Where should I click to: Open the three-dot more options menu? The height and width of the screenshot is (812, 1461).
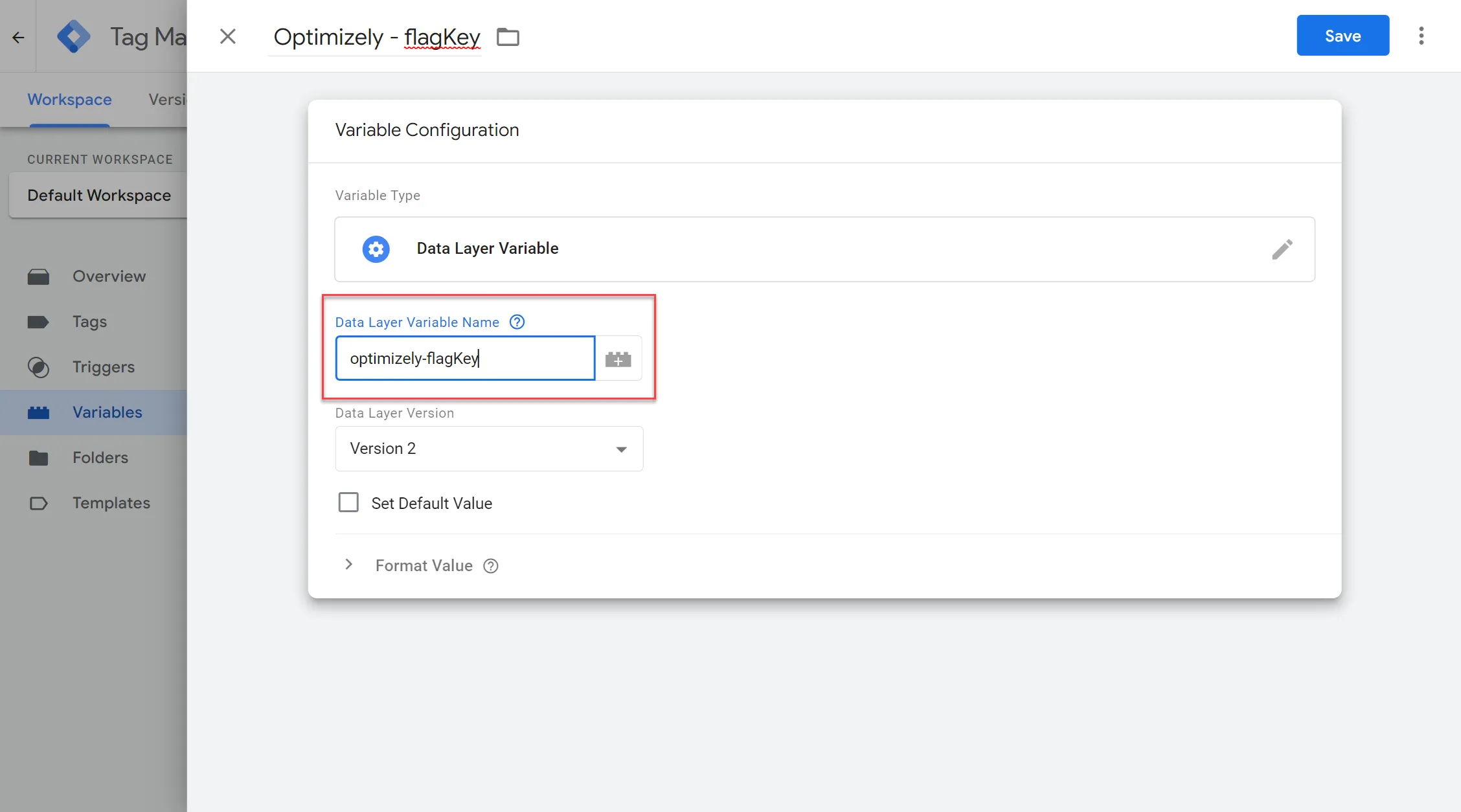click(x=1421, y=36)
